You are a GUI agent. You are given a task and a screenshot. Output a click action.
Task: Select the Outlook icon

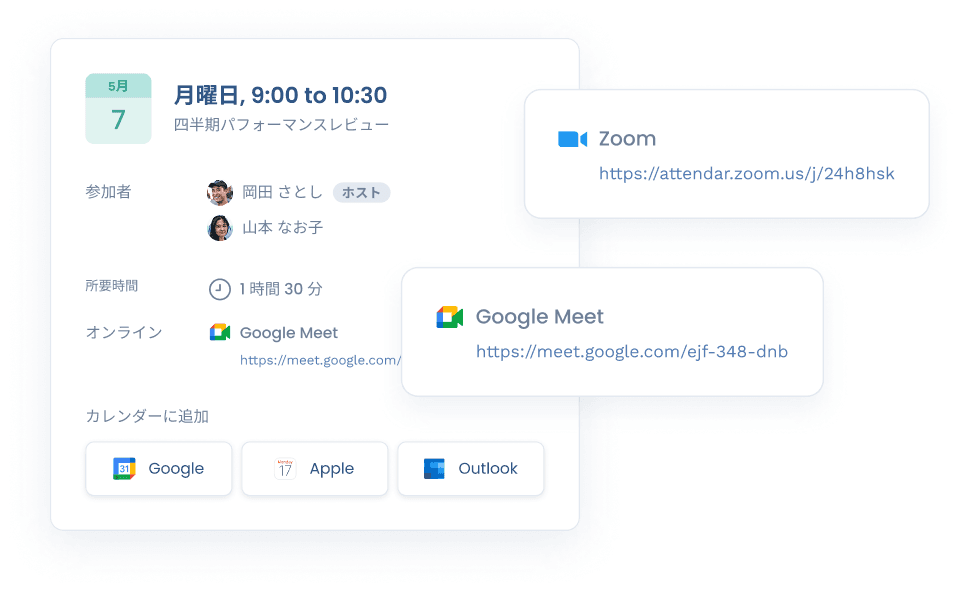[x=434, y=468]
